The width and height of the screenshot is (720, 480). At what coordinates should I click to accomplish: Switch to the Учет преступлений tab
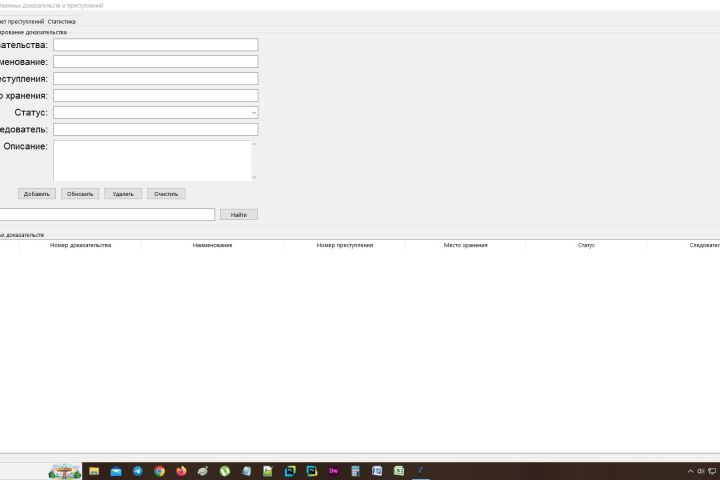coord(22,22)
